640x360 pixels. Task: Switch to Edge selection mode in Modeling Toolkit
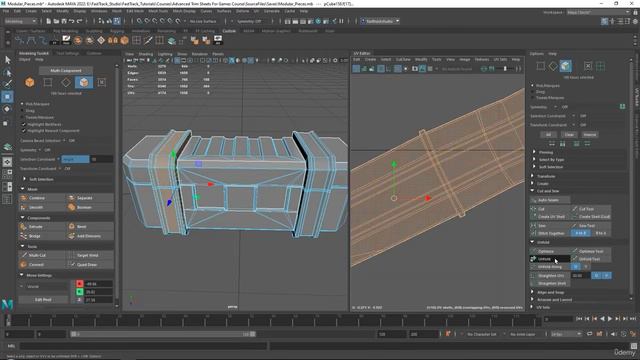66,82
